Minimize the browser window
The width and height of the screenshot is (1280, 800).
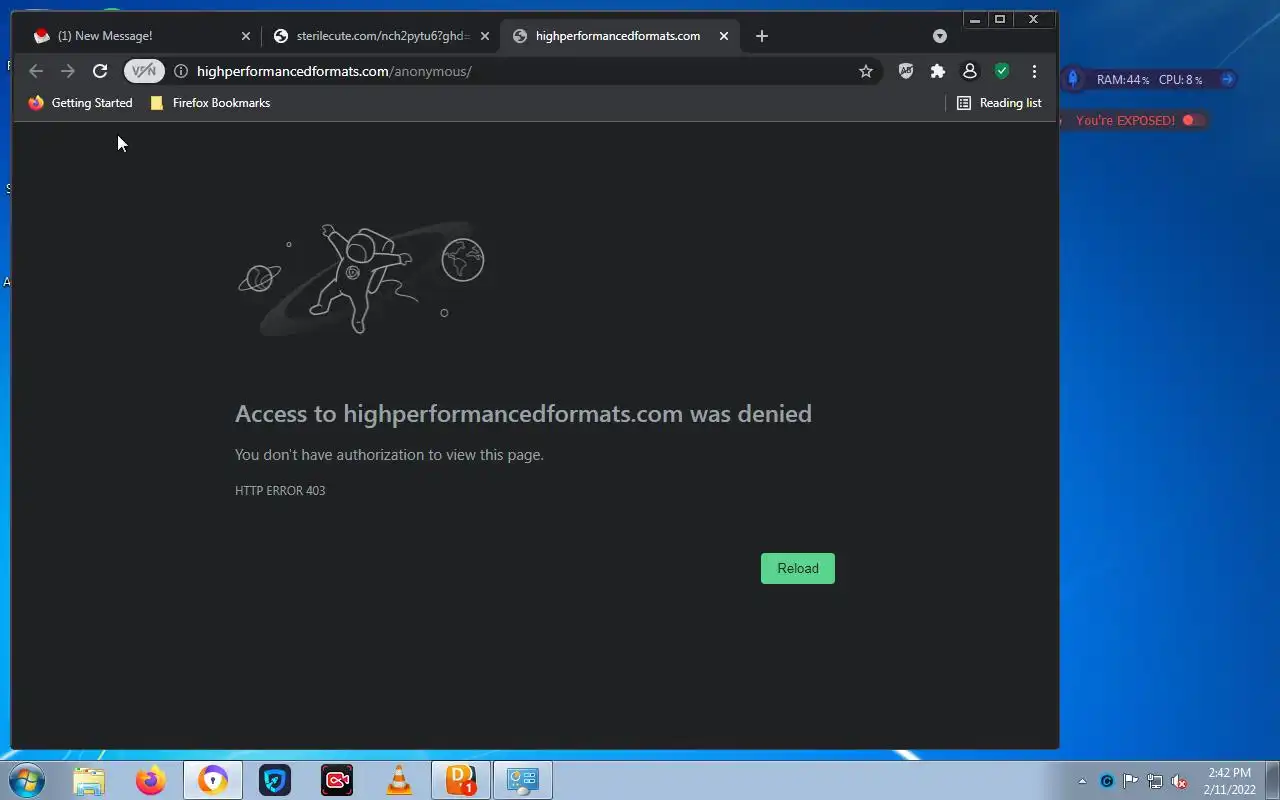coord(975,20)
